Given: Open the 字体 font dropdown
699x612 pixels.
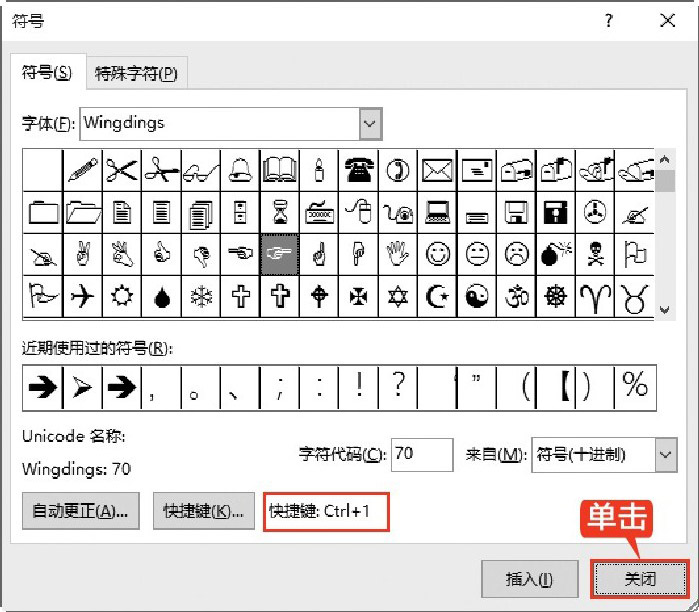Looking at the screenshot, I should tap(370, 124).
